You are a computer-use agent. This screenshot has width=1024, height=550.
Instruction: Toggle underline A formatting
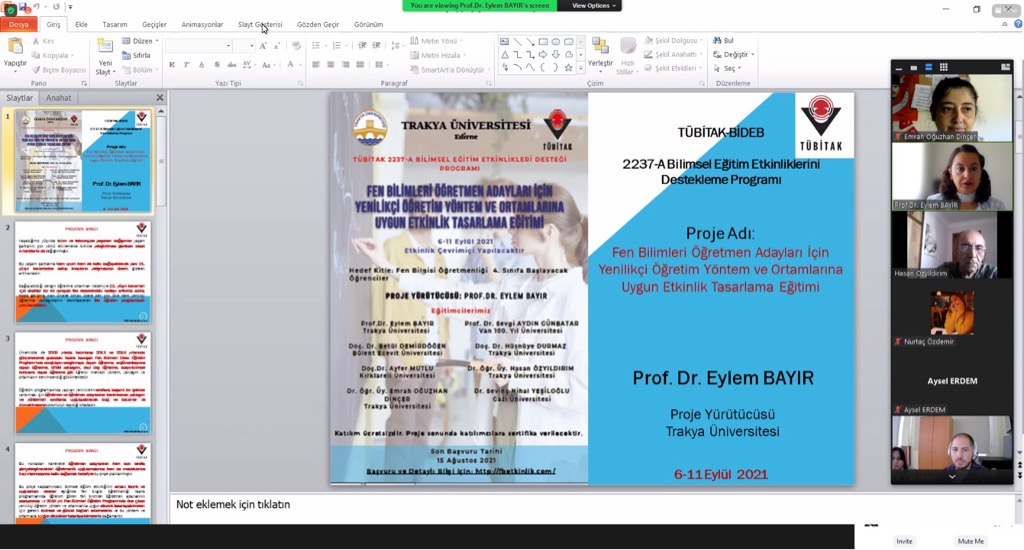[202, 65]
